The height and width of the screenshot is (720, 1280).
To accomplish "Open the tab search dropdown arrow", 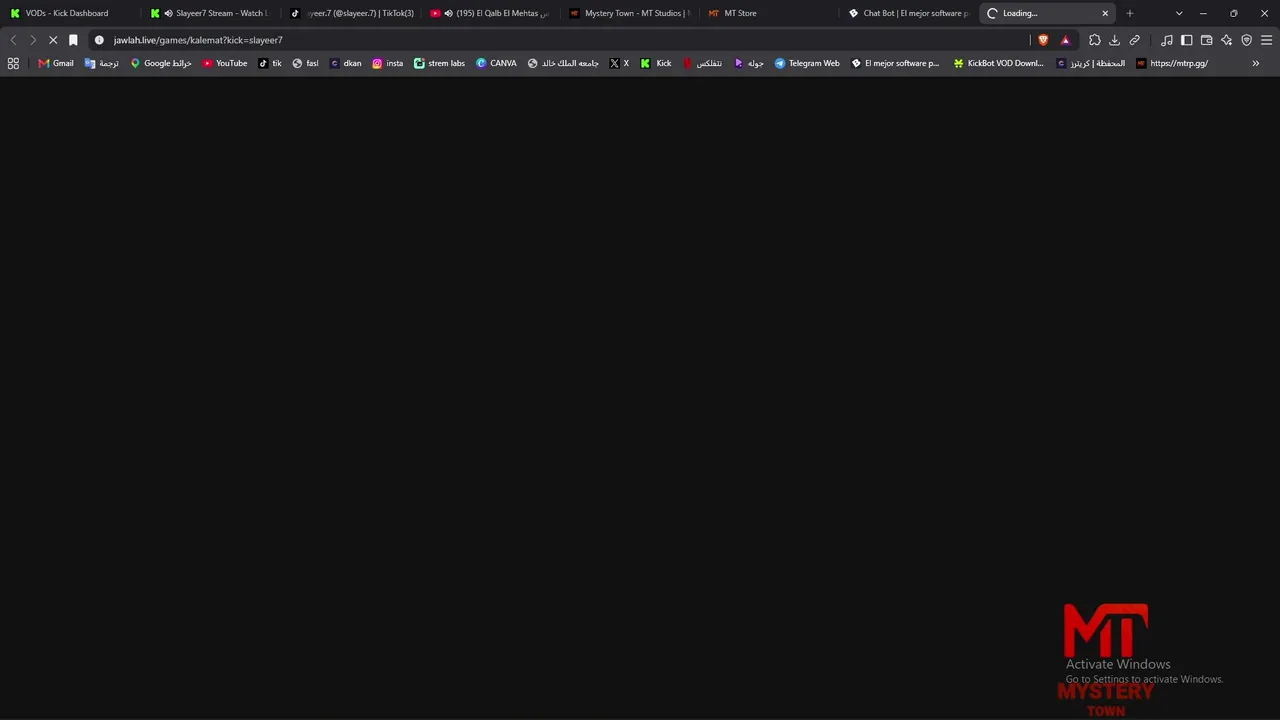I will coord(1179,13).
